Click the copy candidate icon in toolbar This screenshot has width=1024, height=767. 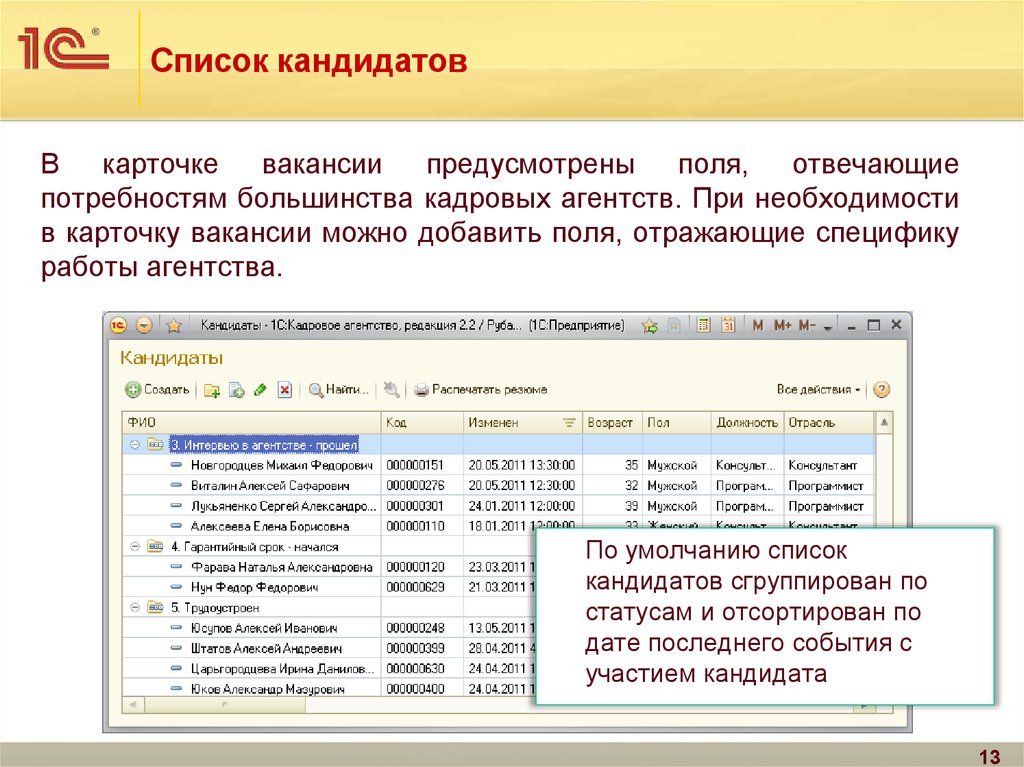[236, 390]
